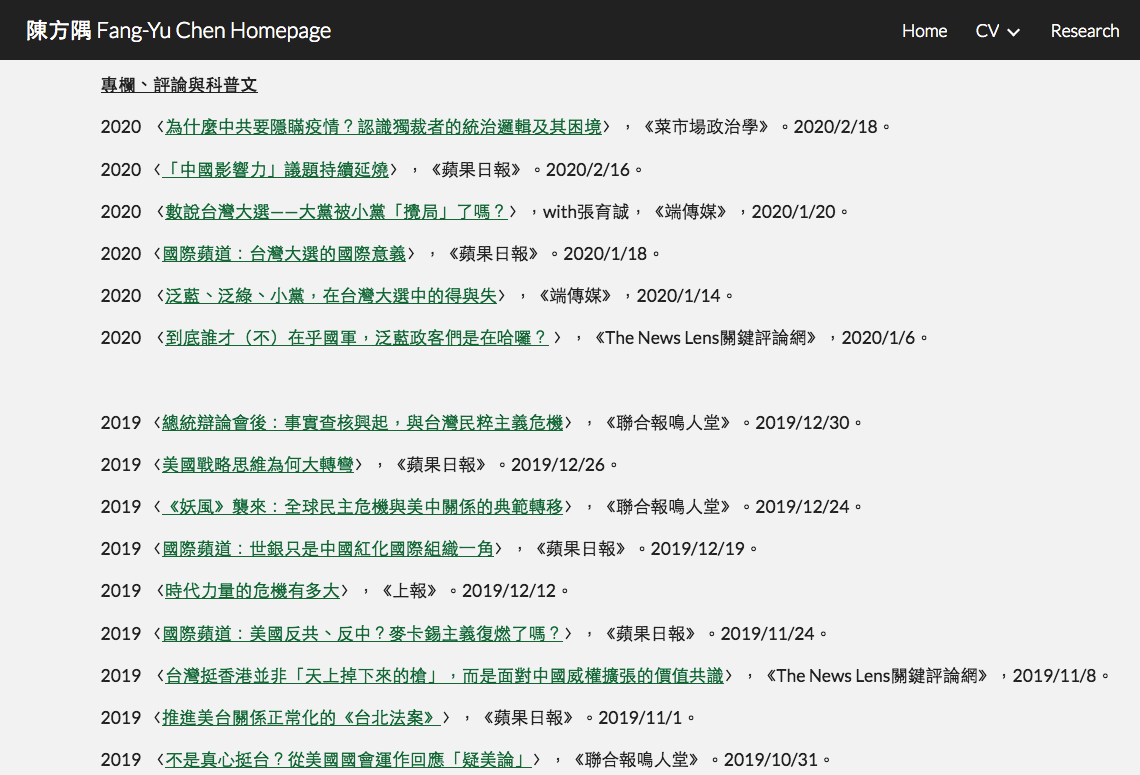Click the publisher text 《上報》
1140x775 pixels.
[x=409, y=592]
